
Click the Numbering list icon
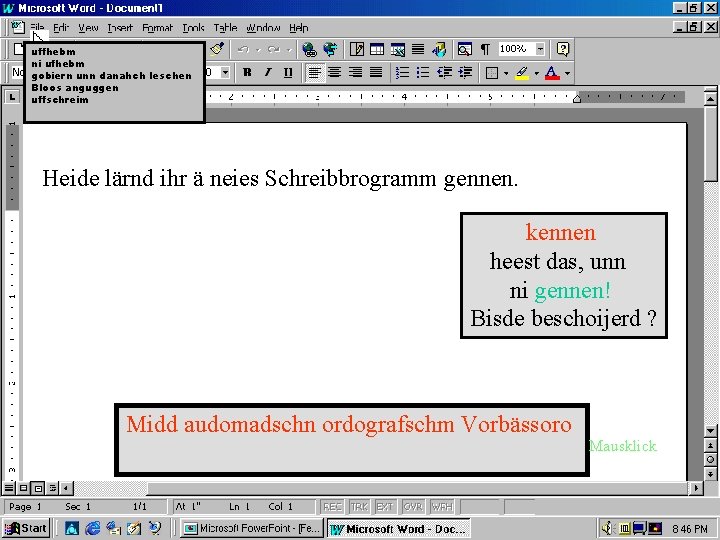click(402, 73)
